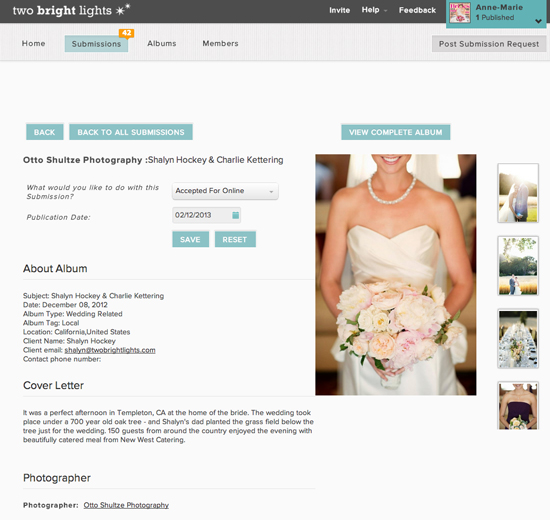Screen dimensions: 550x520
Task: Navigate to the Home tab
Action: (33, 44)
